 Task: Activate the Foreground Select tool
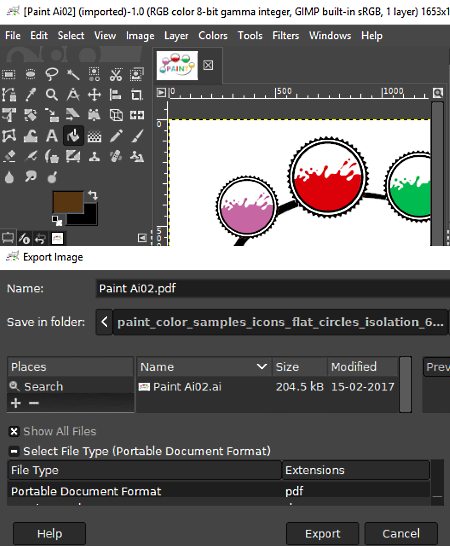click(x=137, y=74)
